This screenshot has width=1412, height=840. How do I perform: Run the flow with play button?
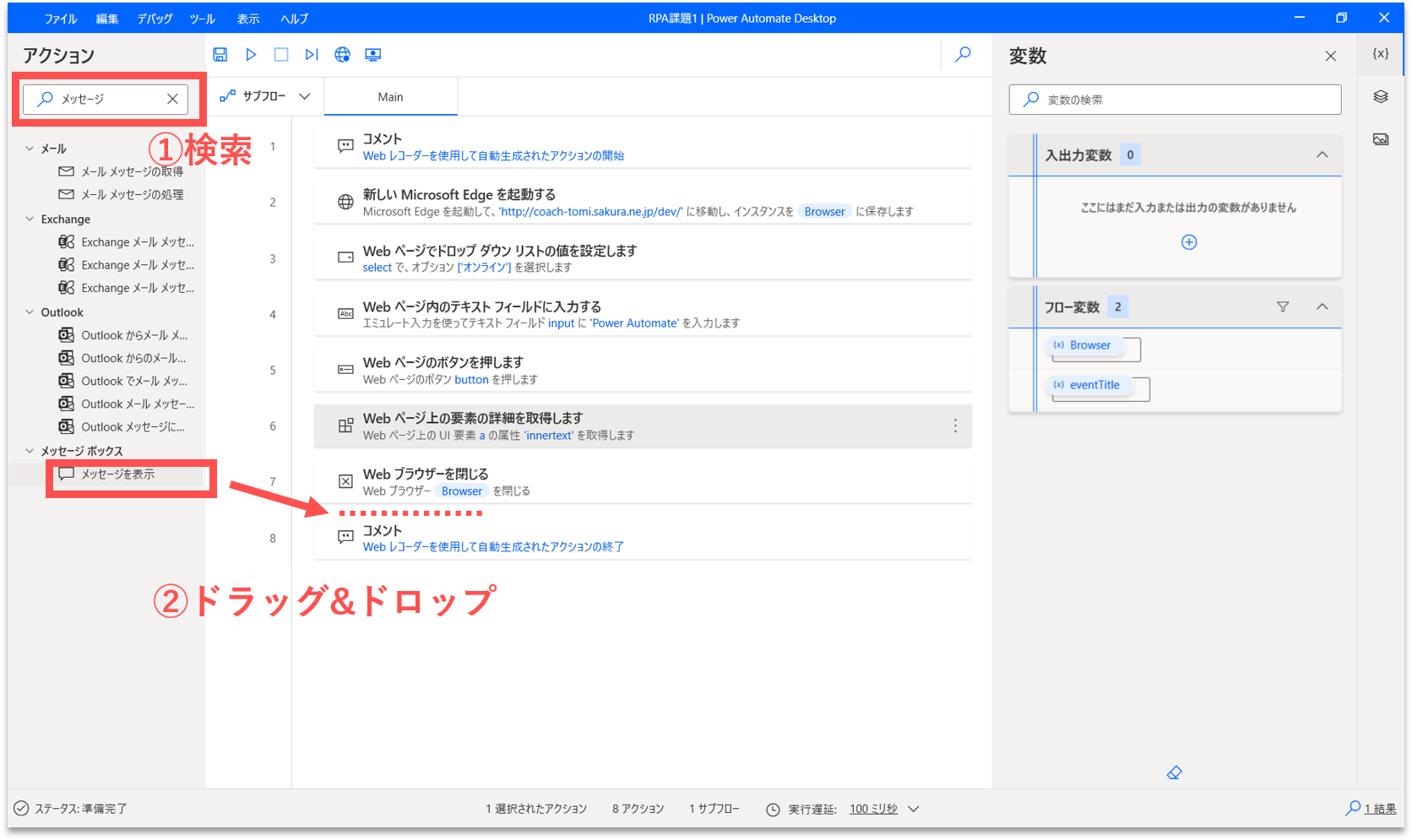(x=251, y=55)
